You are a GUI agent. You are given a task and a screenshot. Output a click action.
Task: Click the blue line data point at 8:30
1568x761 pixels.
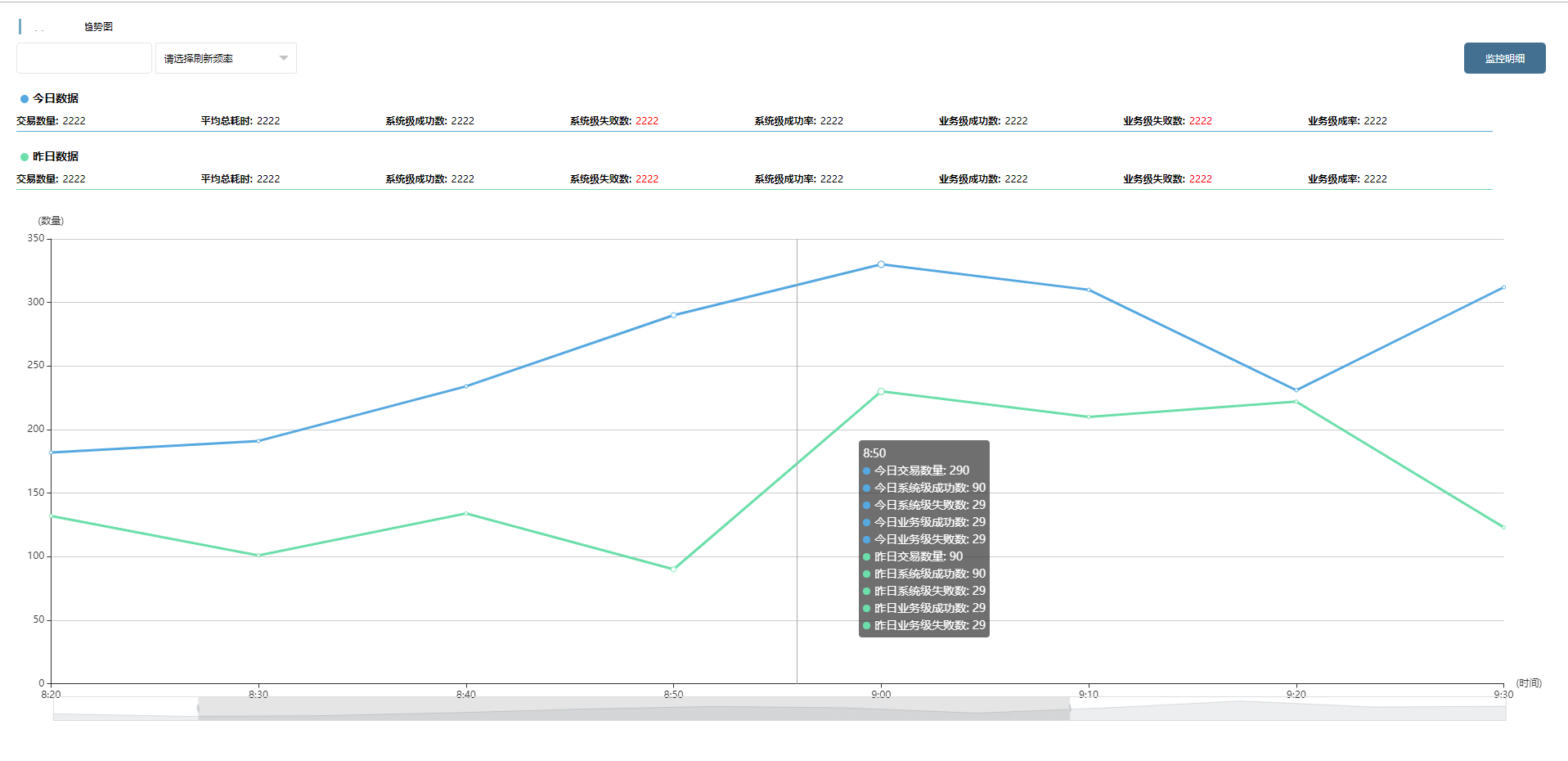258,441
